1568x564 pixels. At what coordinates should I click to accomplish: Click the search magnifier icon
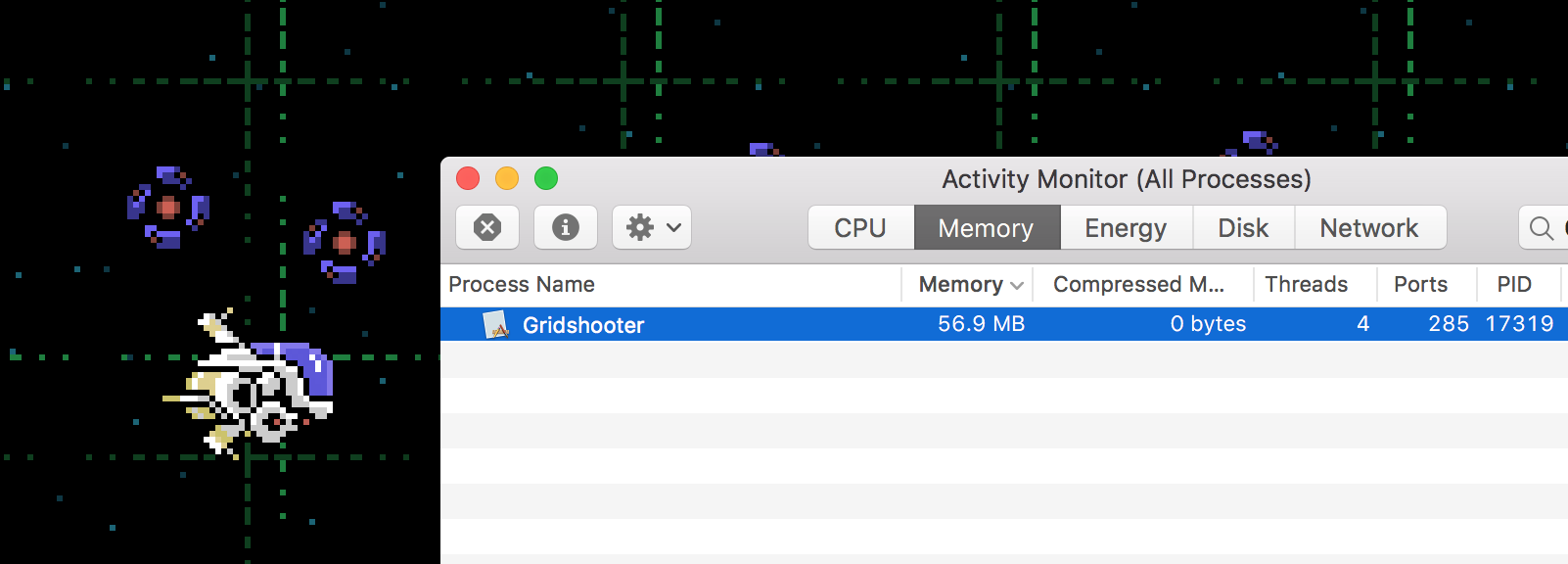[1541, 228]
